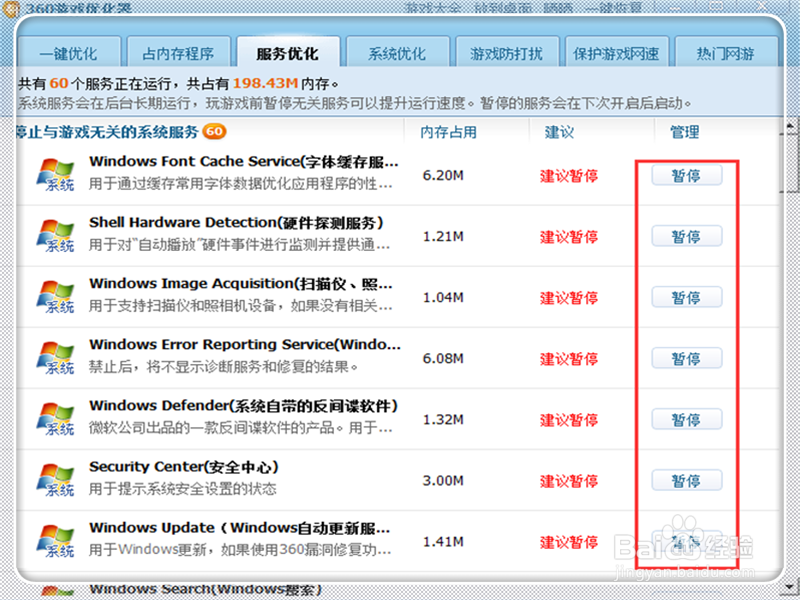
Task: Click 建议暂停 for Security Center
Action: [569, 481]
